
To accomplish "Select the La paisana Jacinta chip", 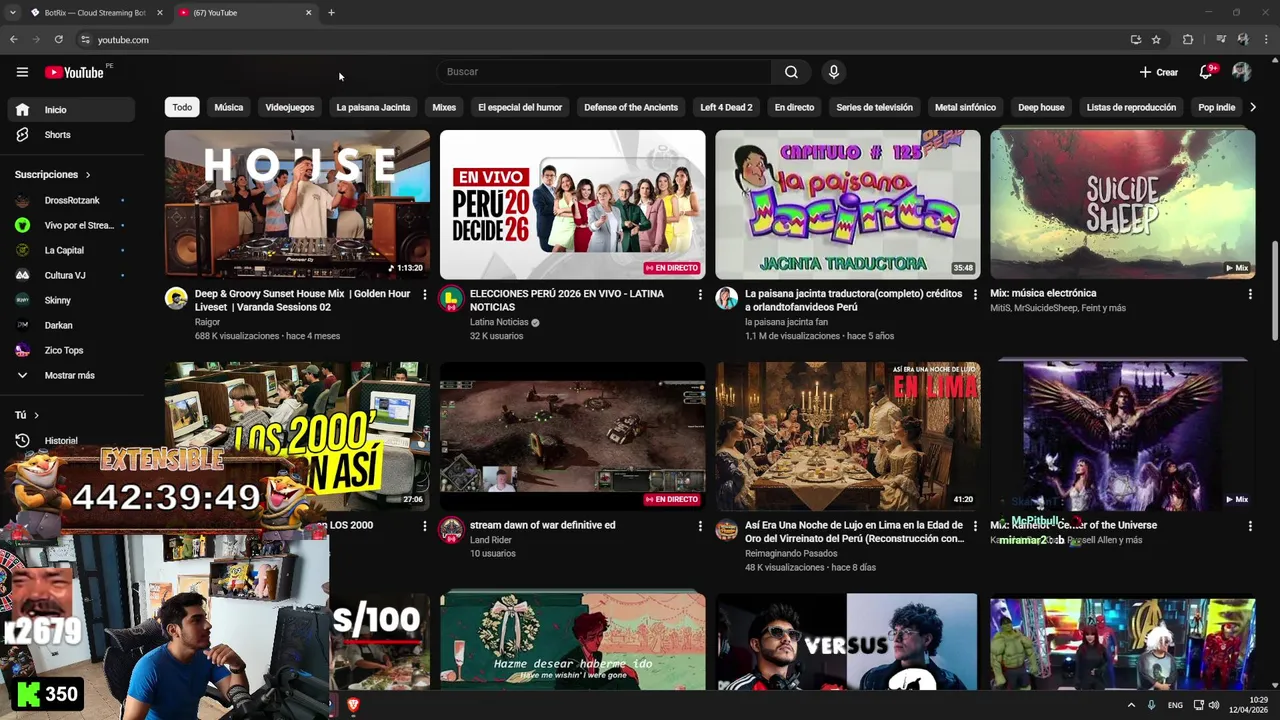I will pyautogui.click(x=373, y=107).
